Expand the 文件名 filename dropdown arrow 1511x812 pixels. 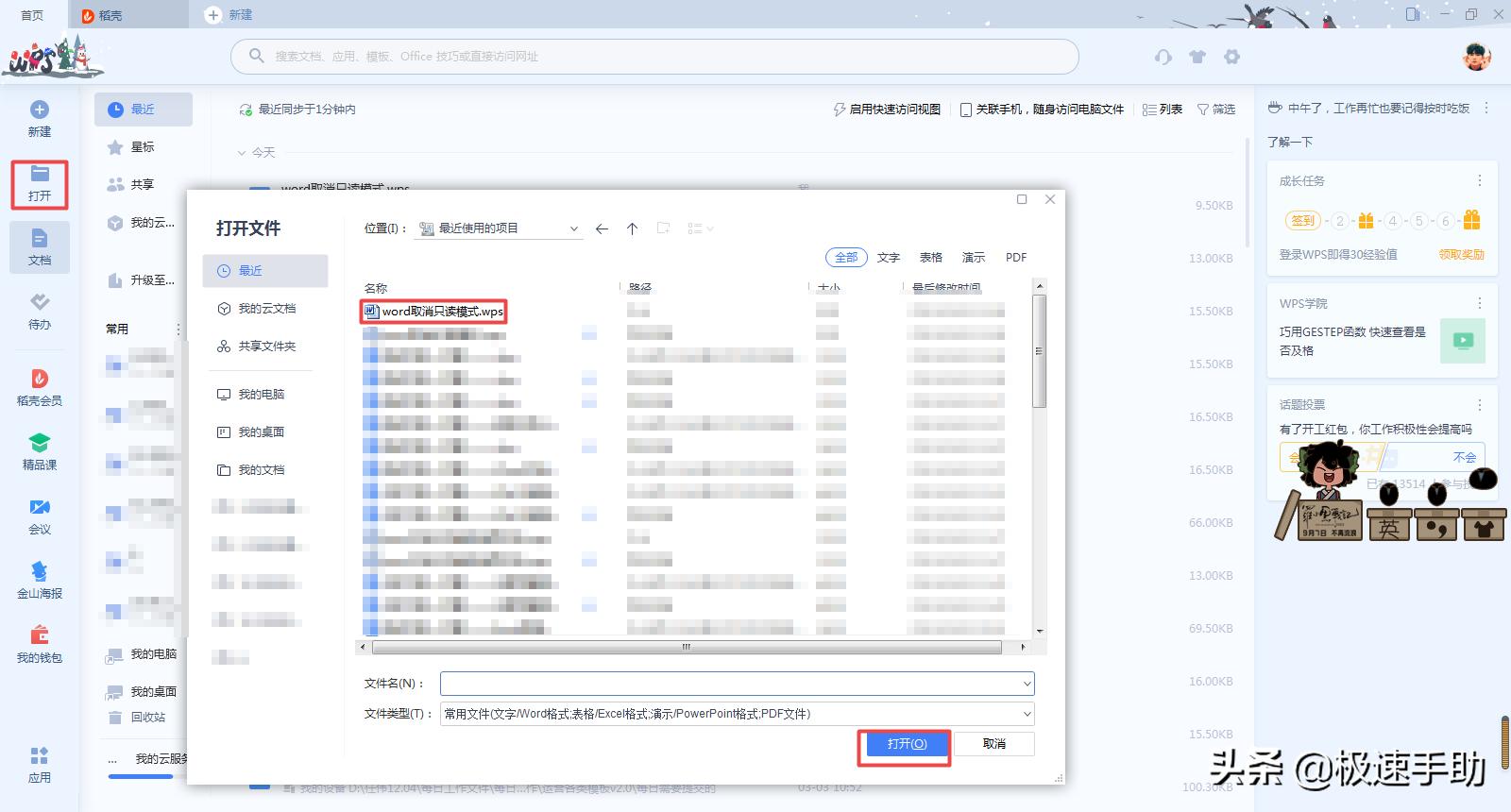1027,684
